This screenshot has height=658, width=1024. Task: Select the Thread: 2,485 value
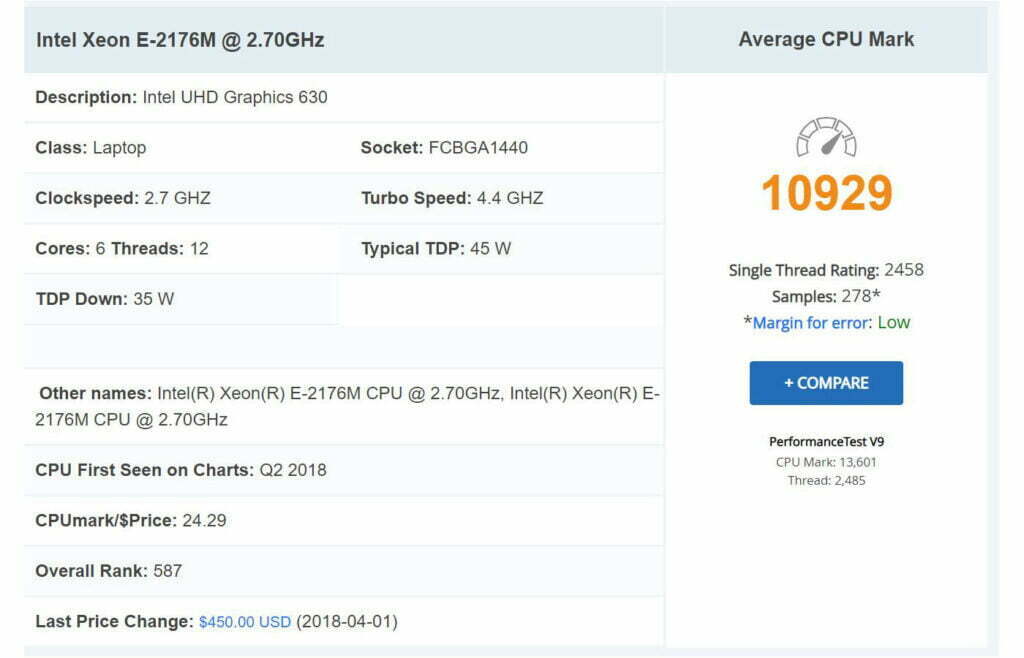click(826, 480)
